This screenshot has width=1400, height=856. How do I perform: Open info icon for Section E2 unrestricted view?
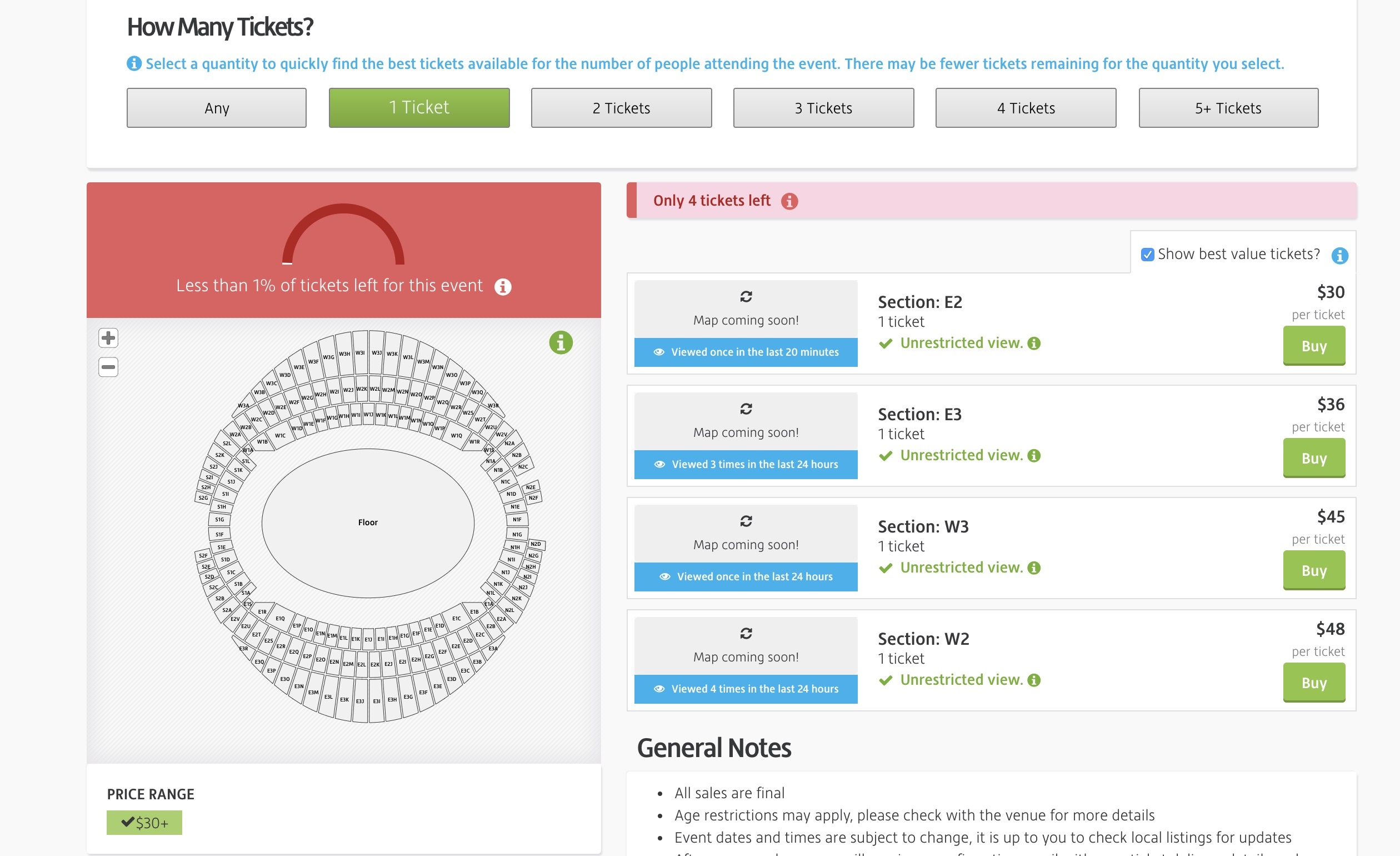click(1034, 344)
